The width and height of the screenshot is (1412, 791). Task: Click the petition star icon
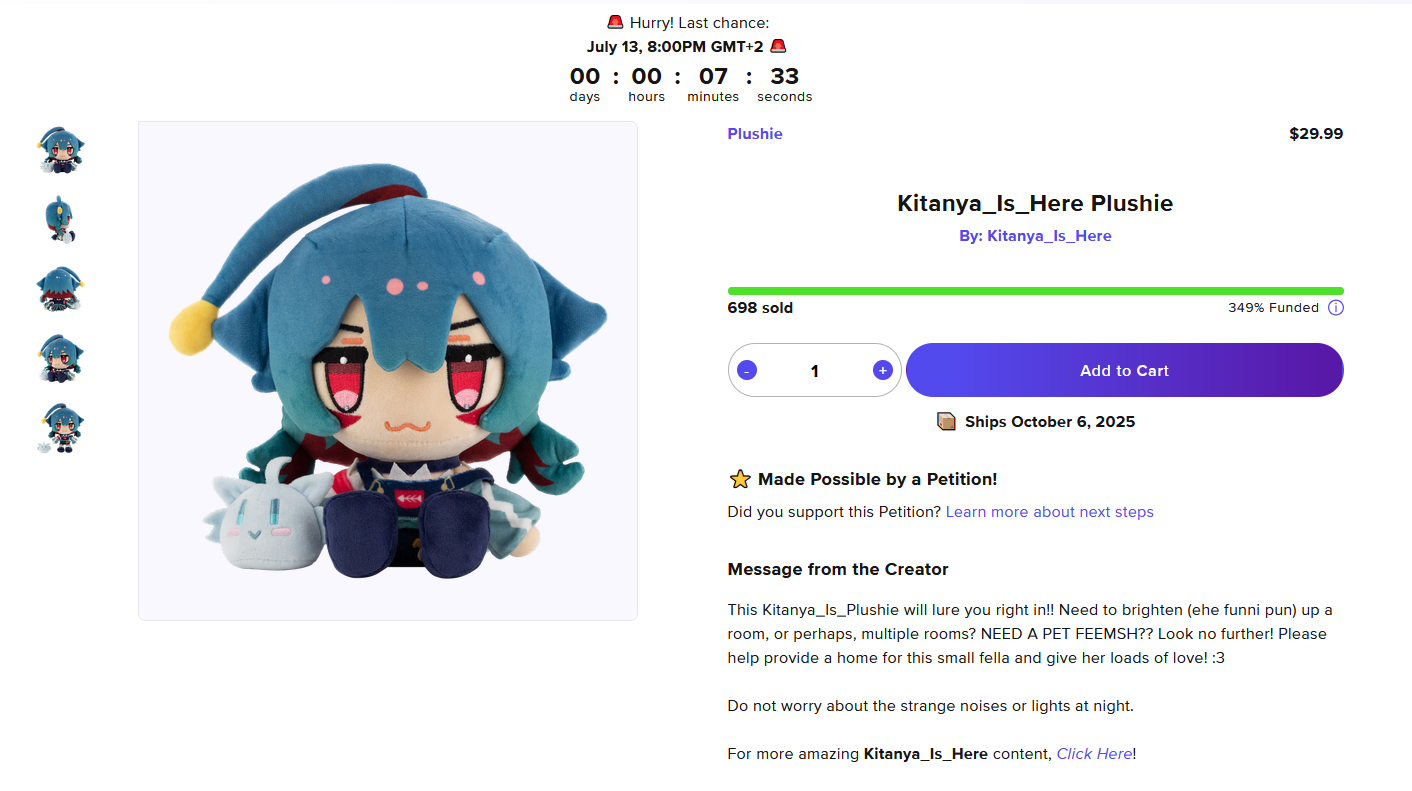(740, 479)
